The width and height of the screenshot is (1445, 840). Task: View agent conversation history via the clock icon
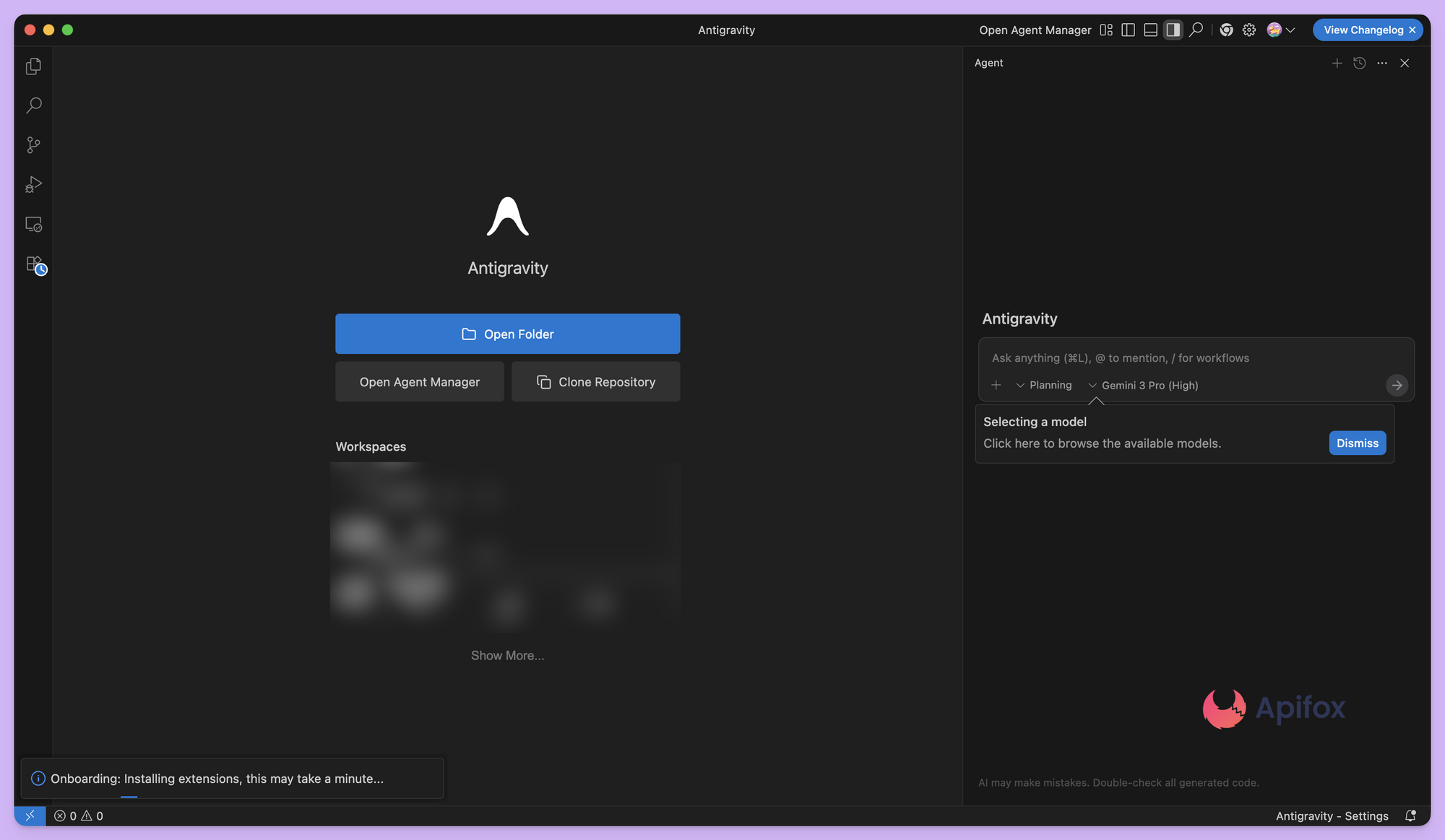tap(1360, 64)
